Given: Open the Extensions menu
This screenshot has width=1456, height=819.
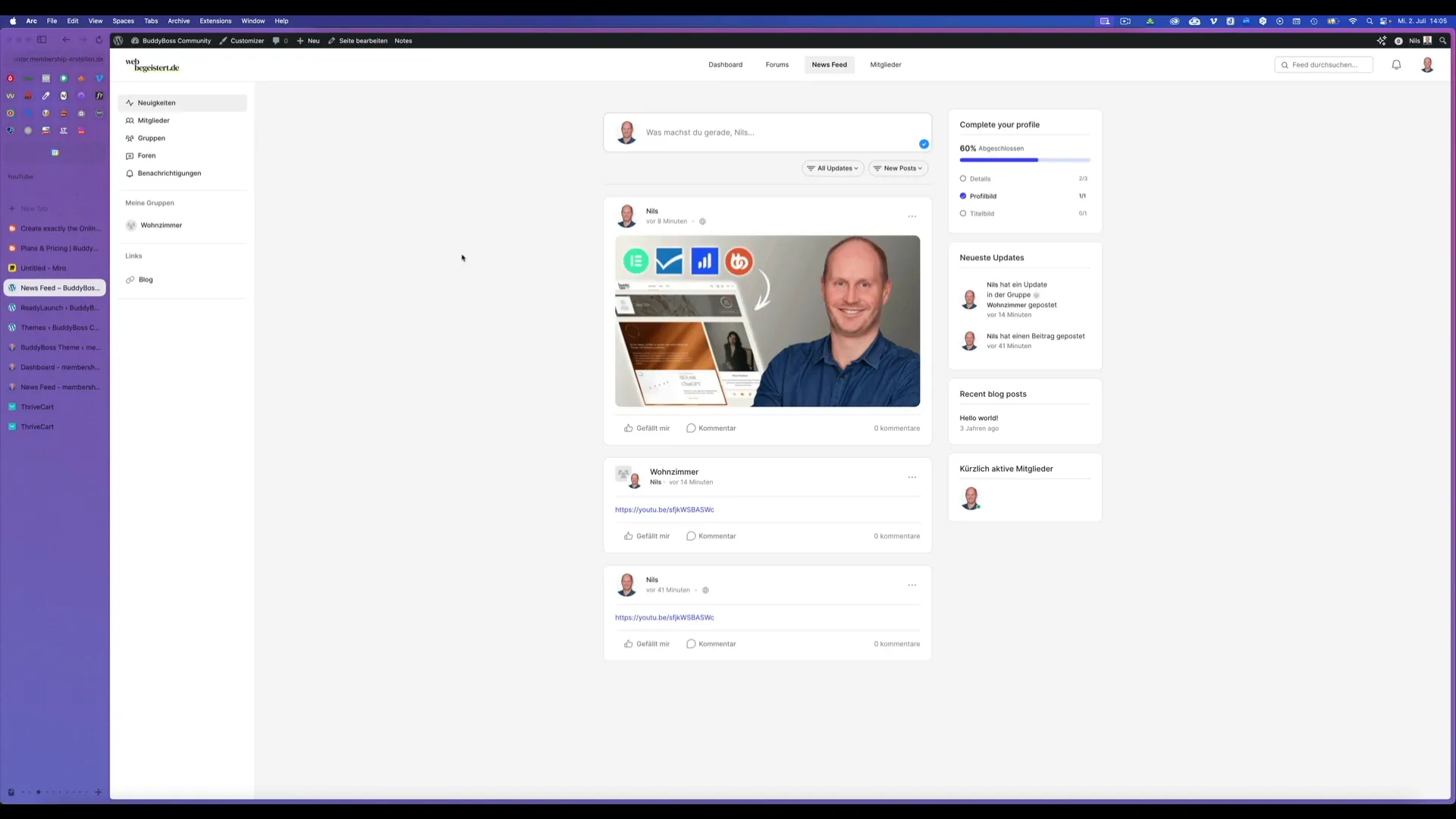Looking at the screenshot, I should 215,21.
